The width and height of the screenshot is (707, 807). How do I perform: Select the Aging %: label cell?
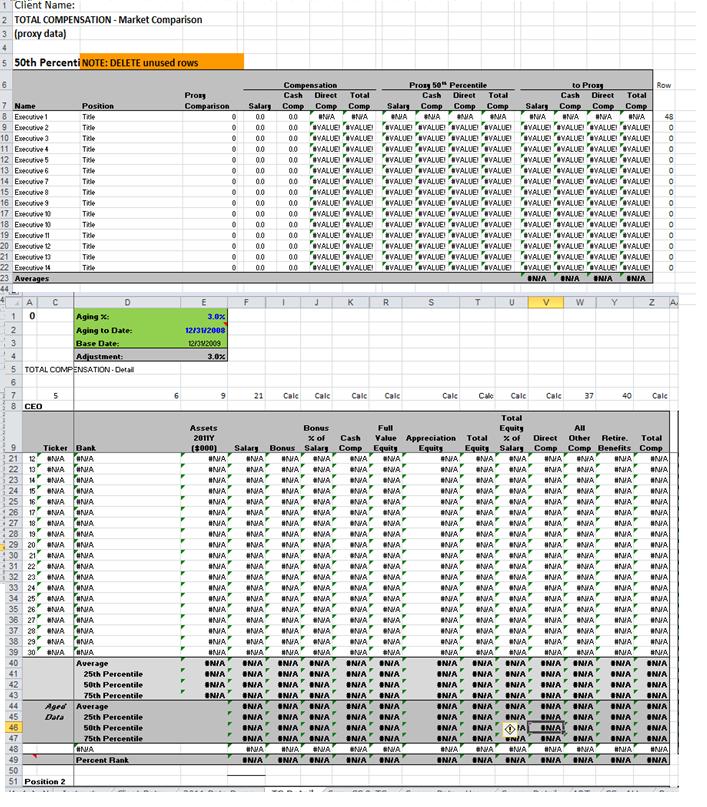tap(93, 317)
